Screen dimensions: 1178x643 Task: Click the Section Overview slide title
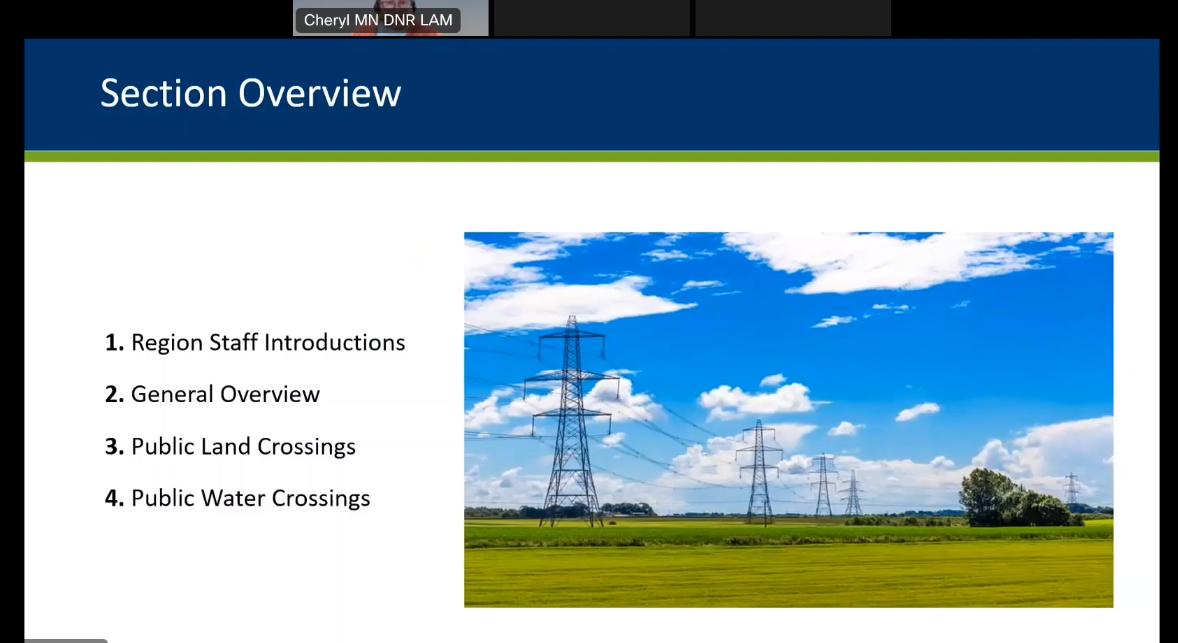pos(250,93)
